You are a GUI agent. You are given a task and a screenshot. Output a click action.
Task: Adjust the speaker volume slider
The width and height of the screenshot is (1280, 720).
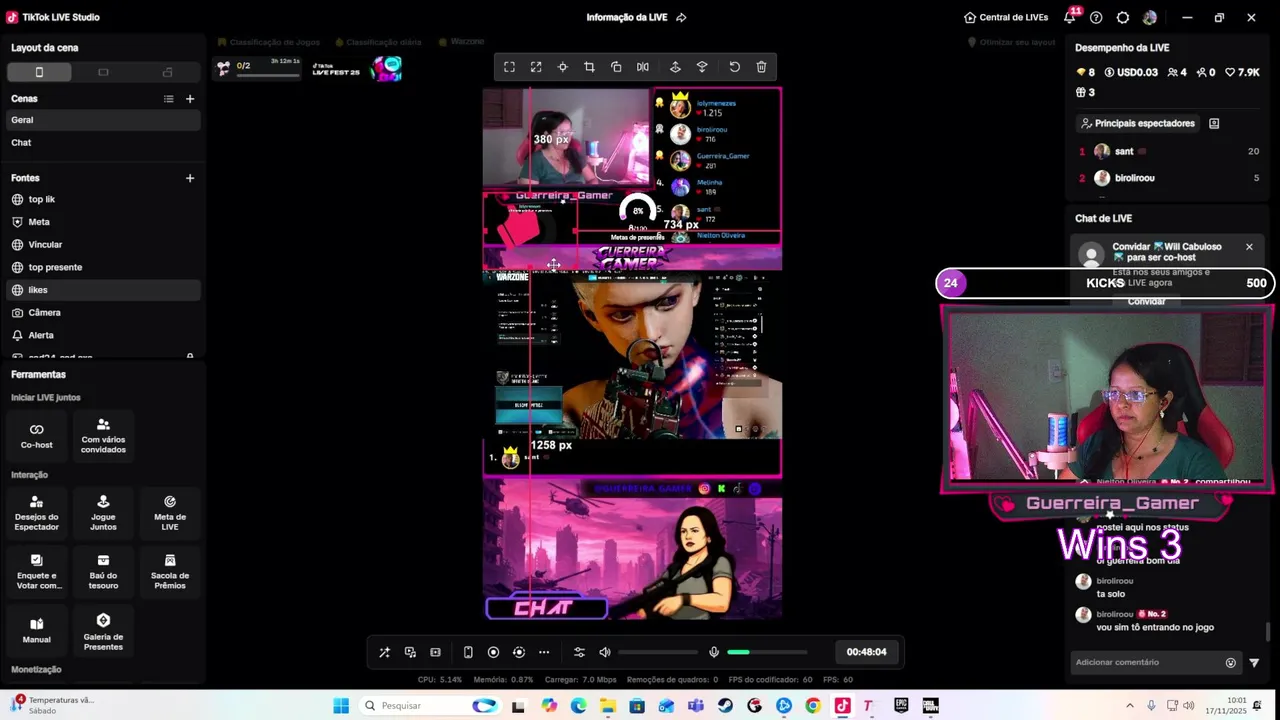click(x=658, y=652)
